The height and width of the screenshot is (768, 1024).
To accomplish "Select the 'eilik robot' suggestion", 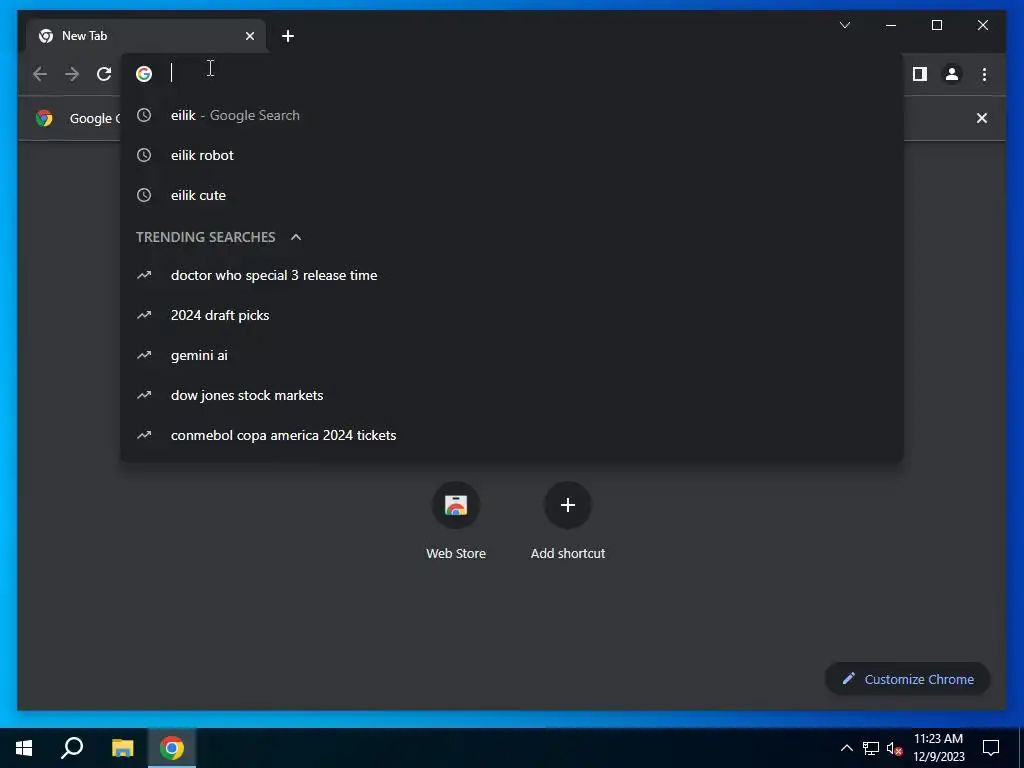I will point(512,155).
